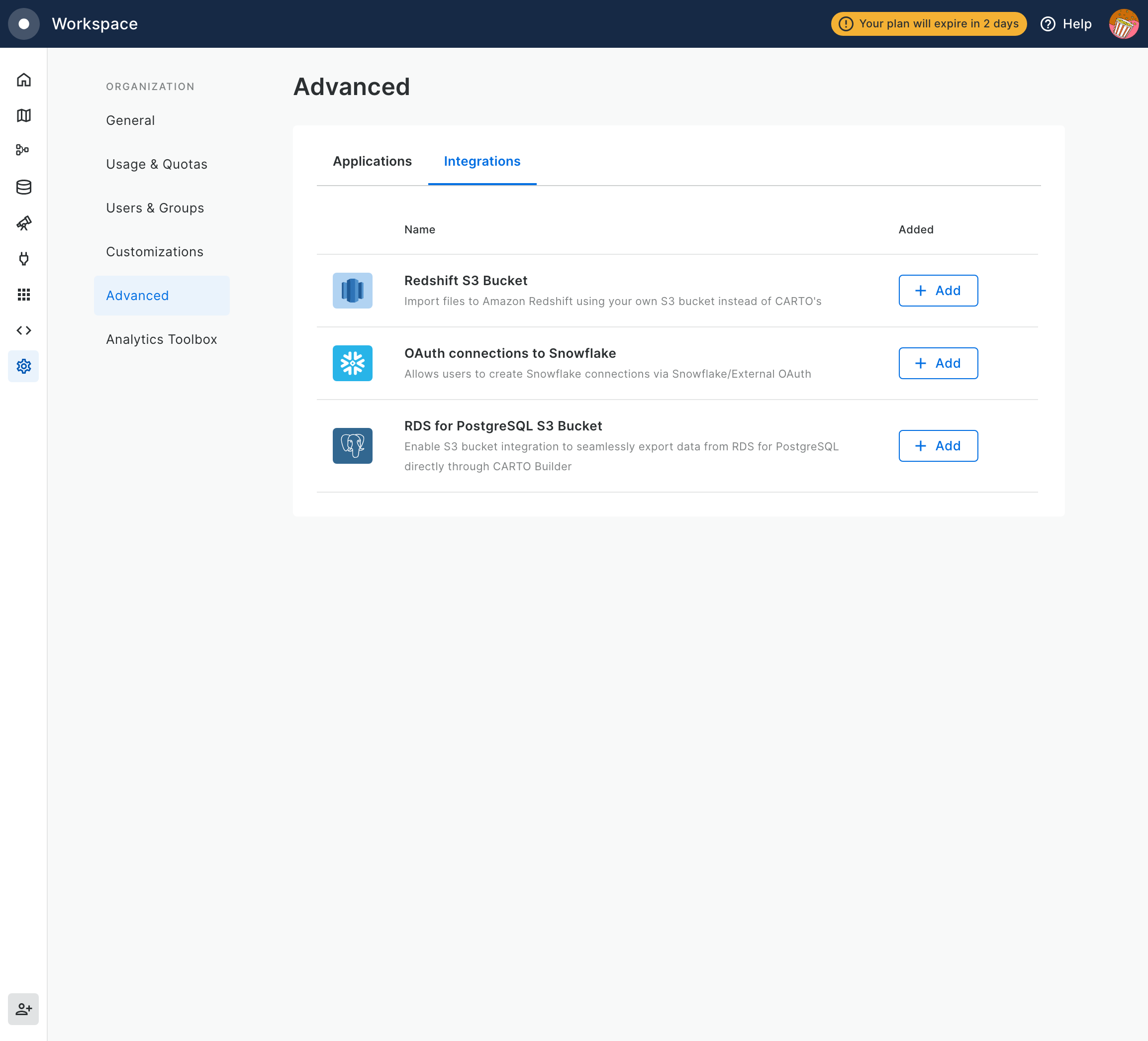Viewport: 1148px width, 1041px height.
Task: Add RDS for PostgreSQL S3 Bucket
Action: pyautogui.click(x=938, y=445)
